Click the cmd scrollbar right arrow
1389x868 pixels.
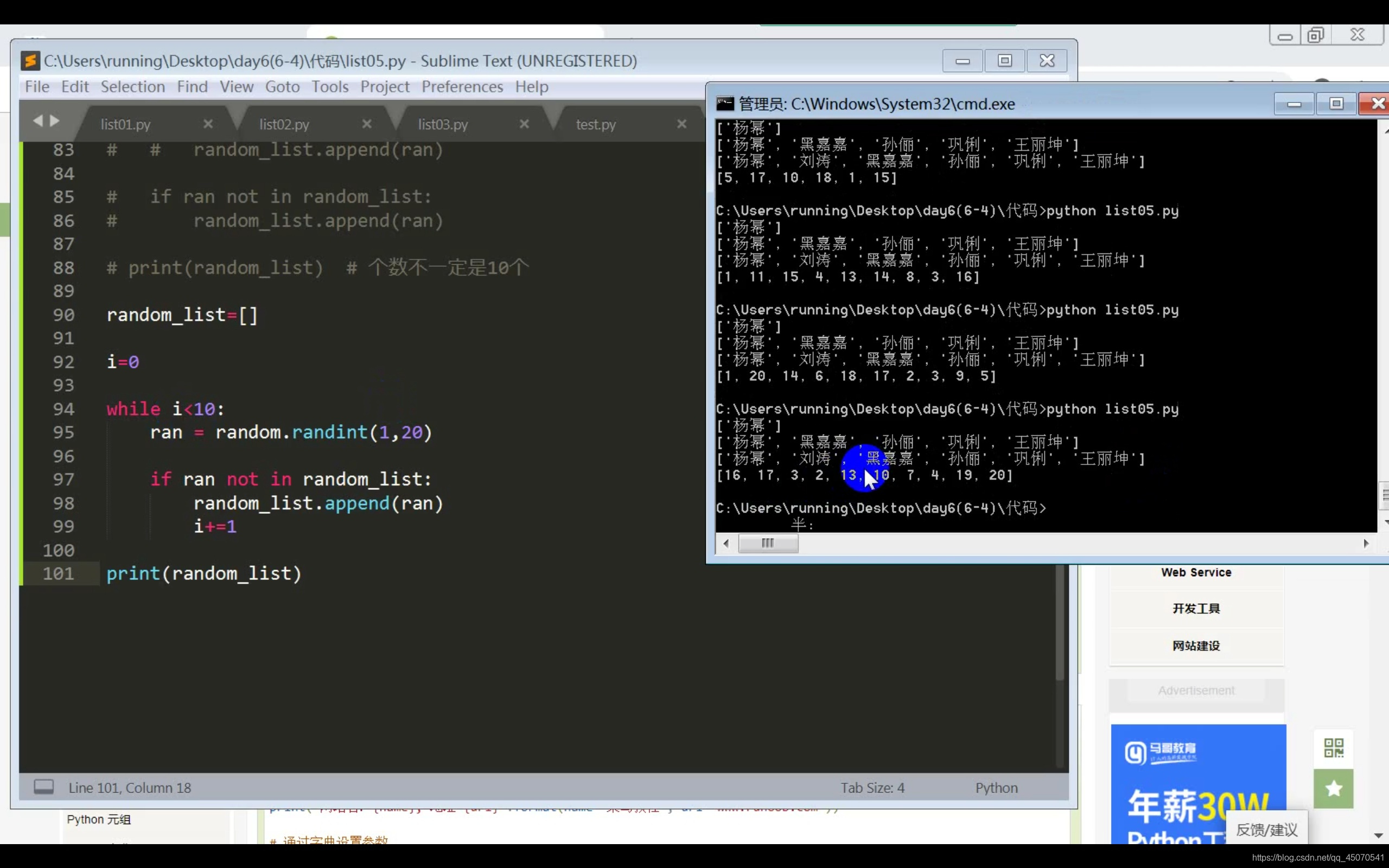point(1366,543)
